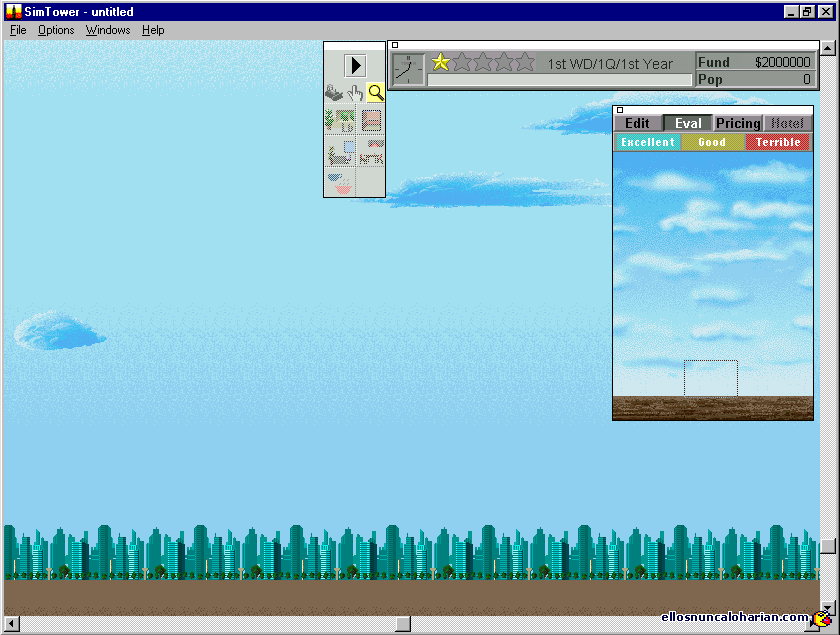Image resolution: width=840 pixels, height=635 pixels.
Task: Click the elevator construction tool icon
Action: pos(340,153)
